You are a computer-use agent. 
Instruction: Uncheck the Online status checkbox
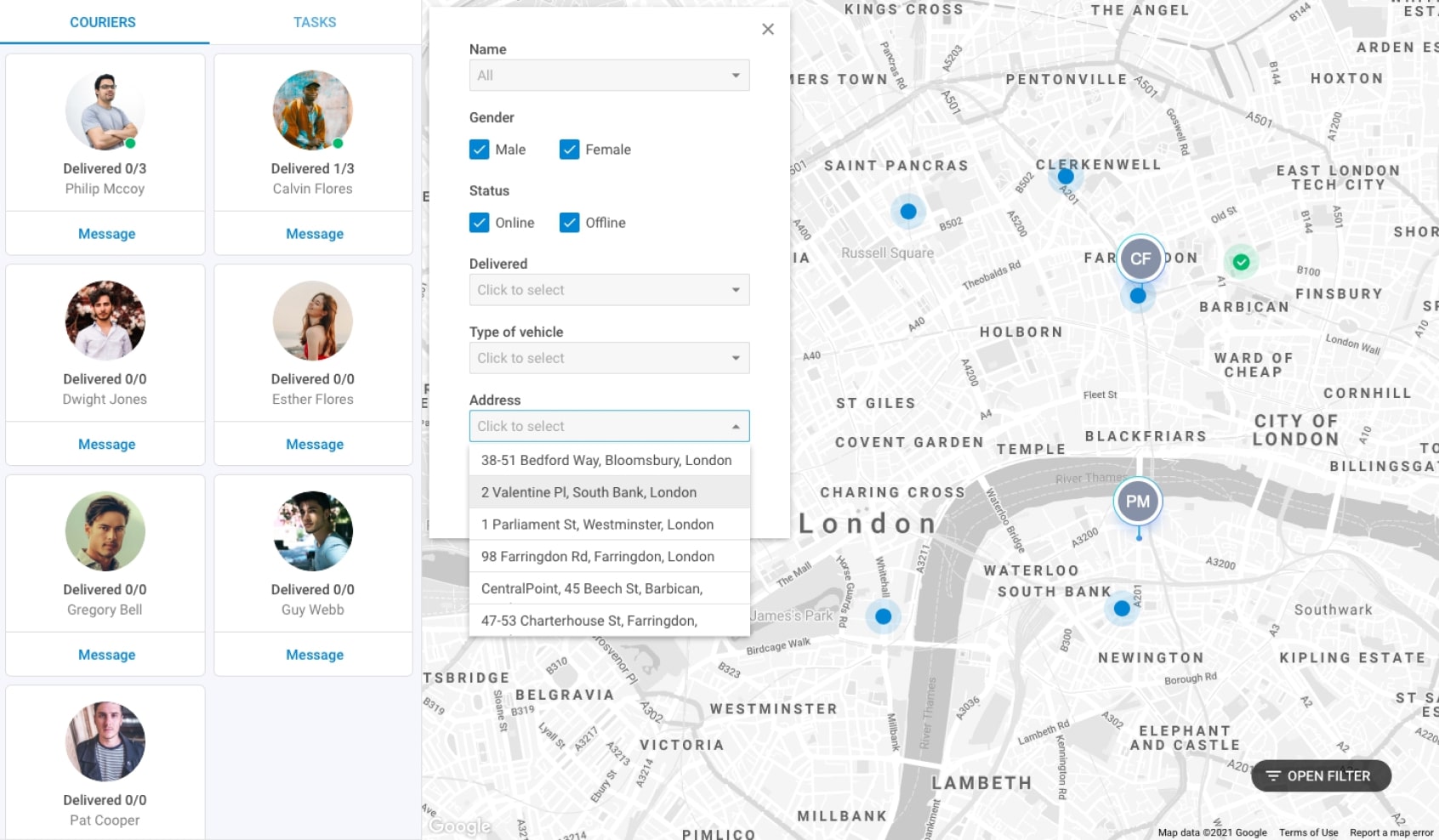click(x=480, y=223)
